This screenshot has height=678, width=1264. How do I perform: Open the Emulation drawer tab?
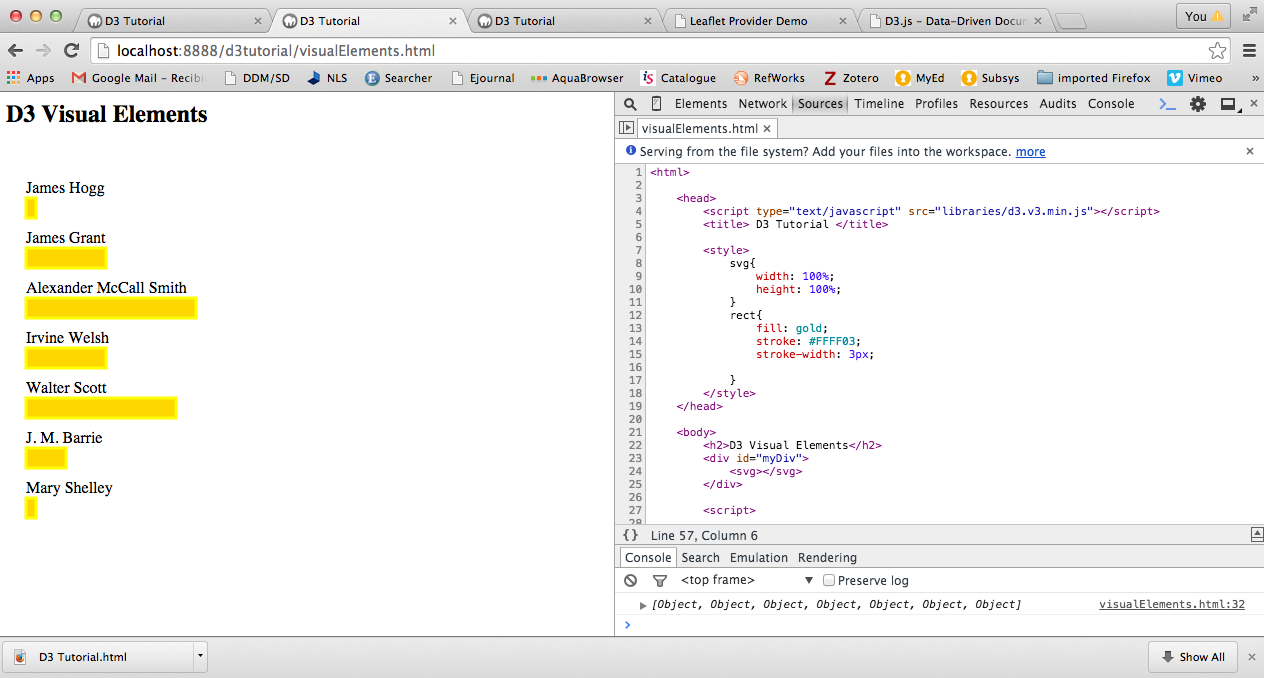(758, 558)
